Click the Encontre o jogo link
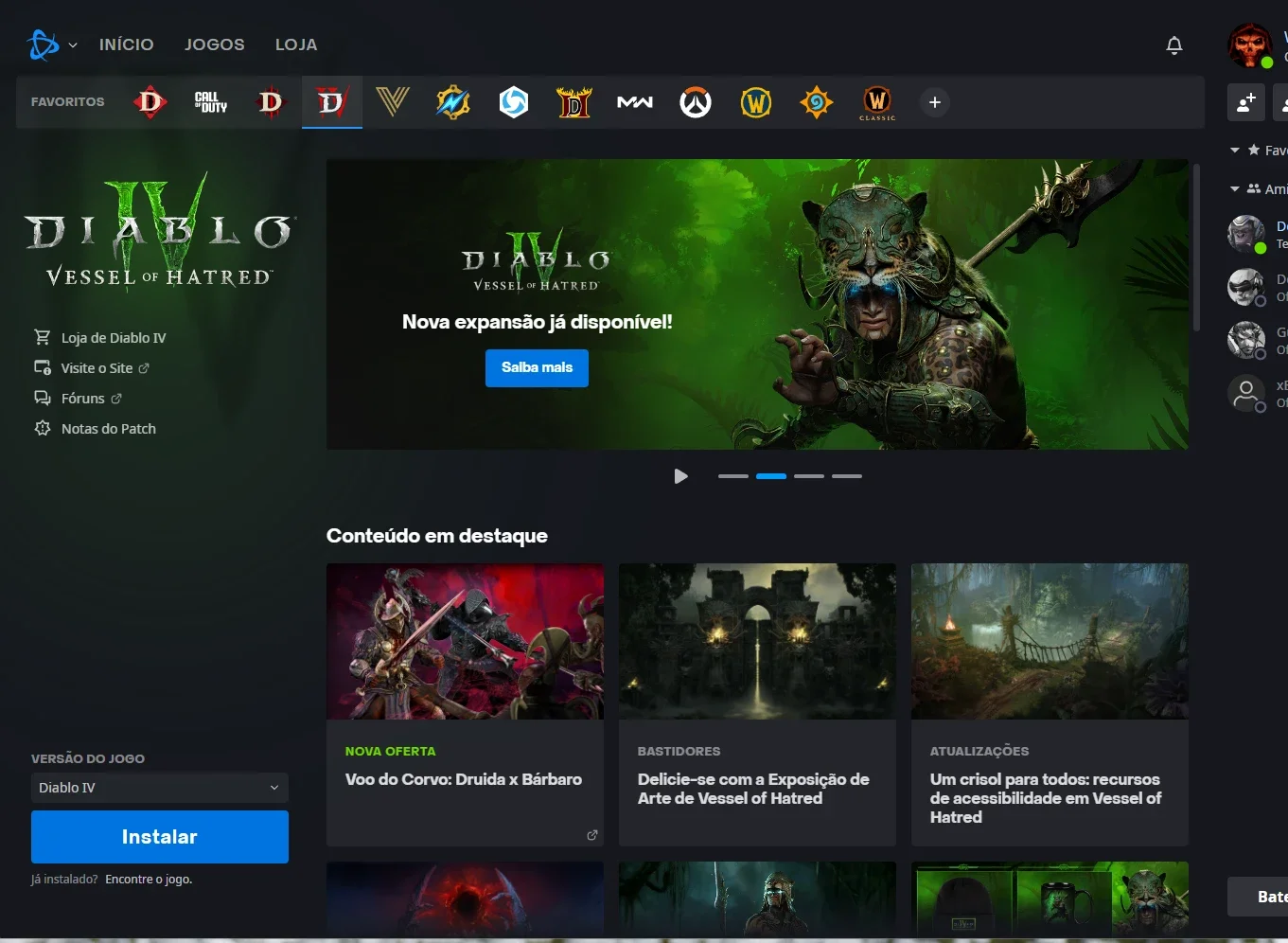The image size is (1288, 943). tap(149, 880)
